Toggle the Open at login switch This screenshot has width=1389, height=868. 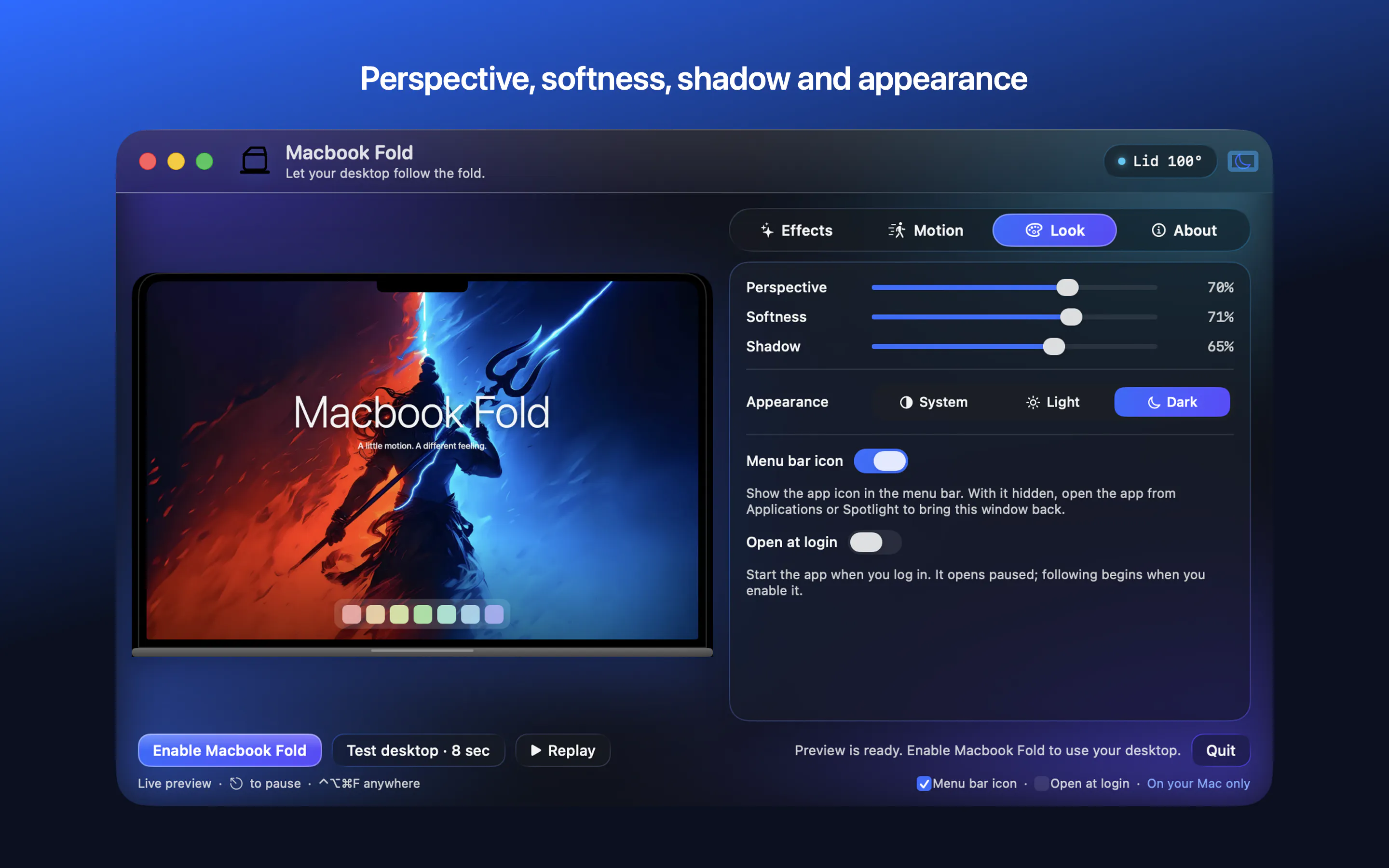click(875, 542)
